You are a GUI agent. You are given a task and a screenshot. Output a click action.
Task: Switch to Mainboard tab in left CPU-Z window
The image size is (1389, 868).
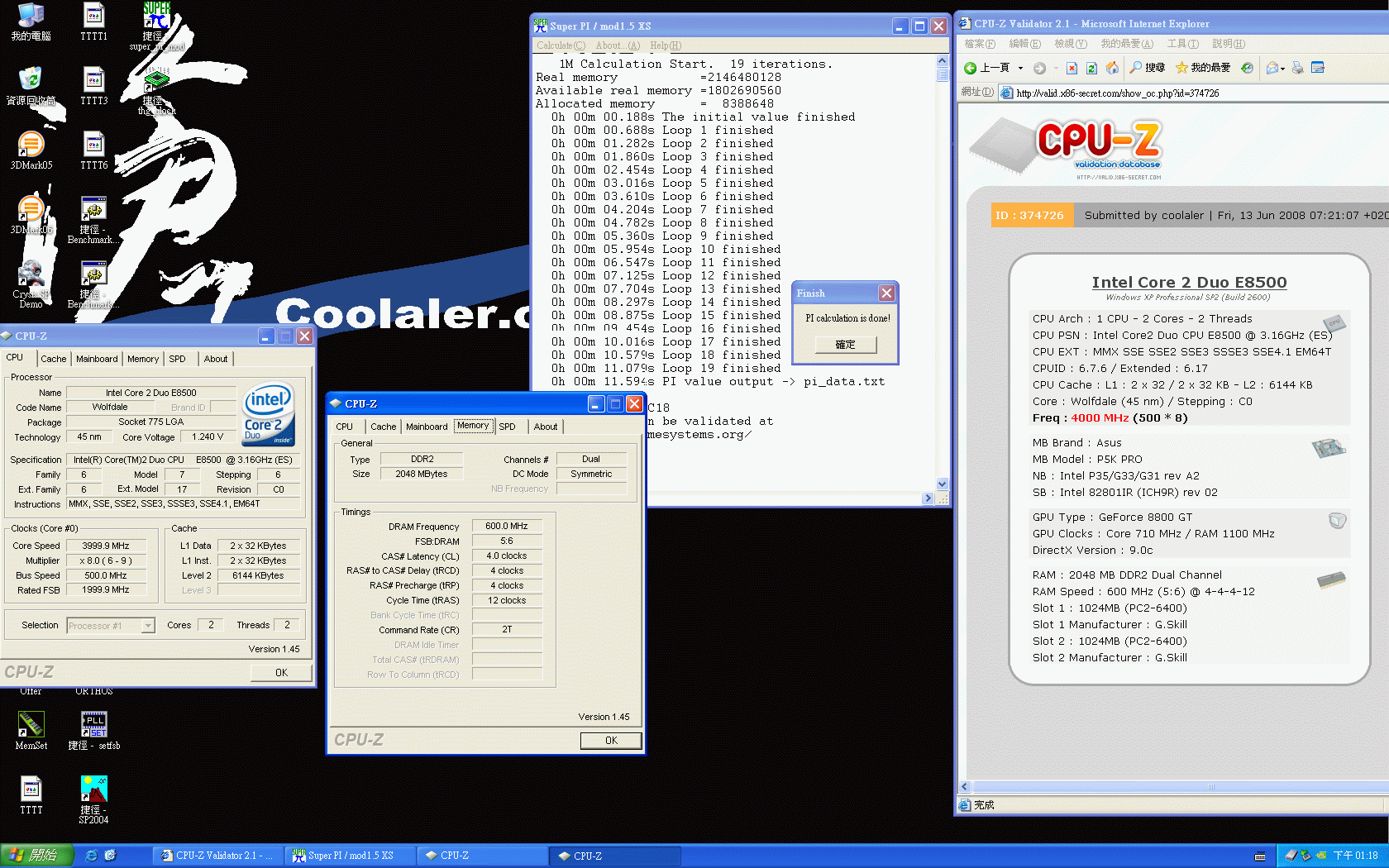[x=97, y=359]
